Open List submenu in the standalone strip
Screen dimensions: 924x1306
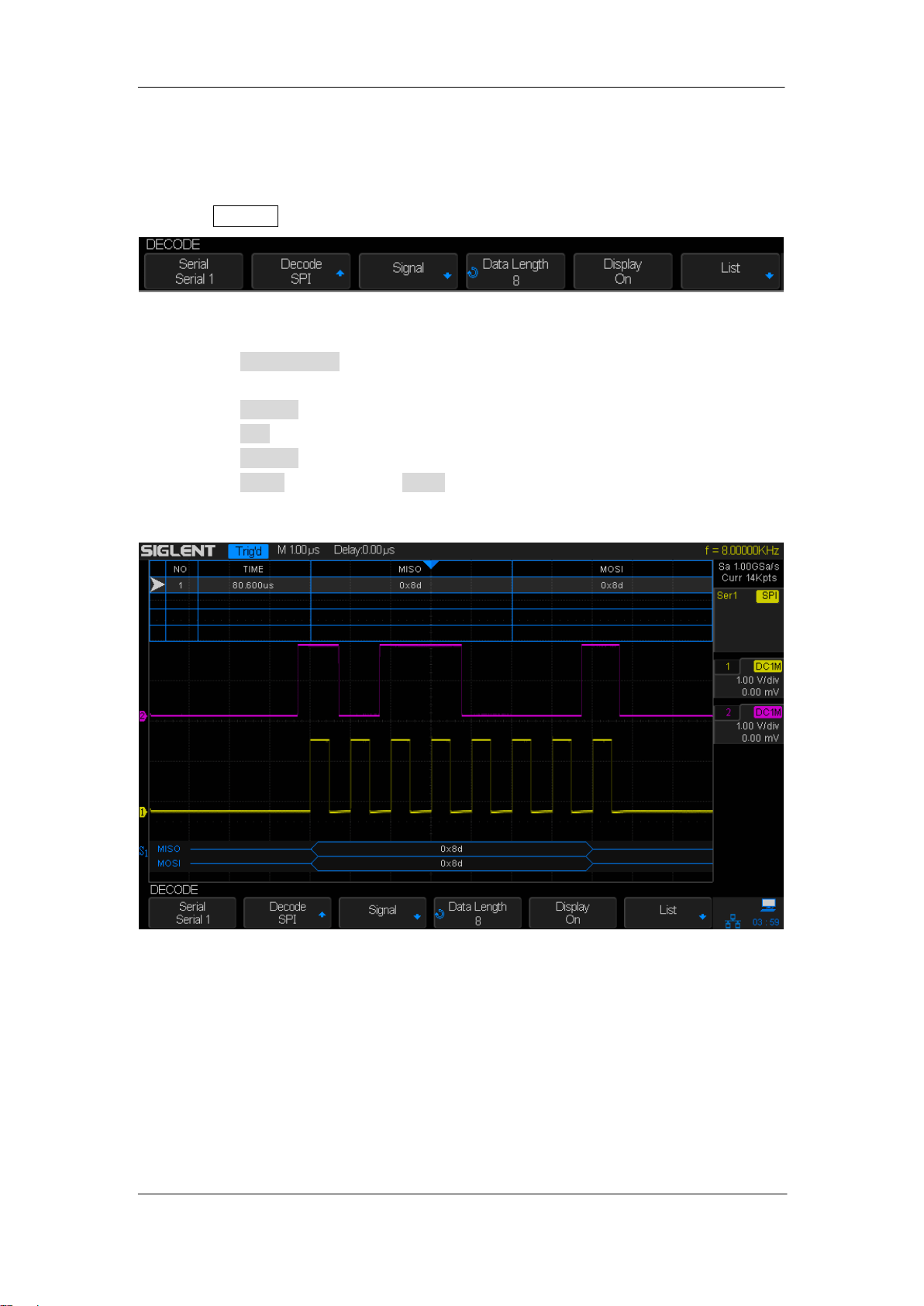[x=730, y=271]
